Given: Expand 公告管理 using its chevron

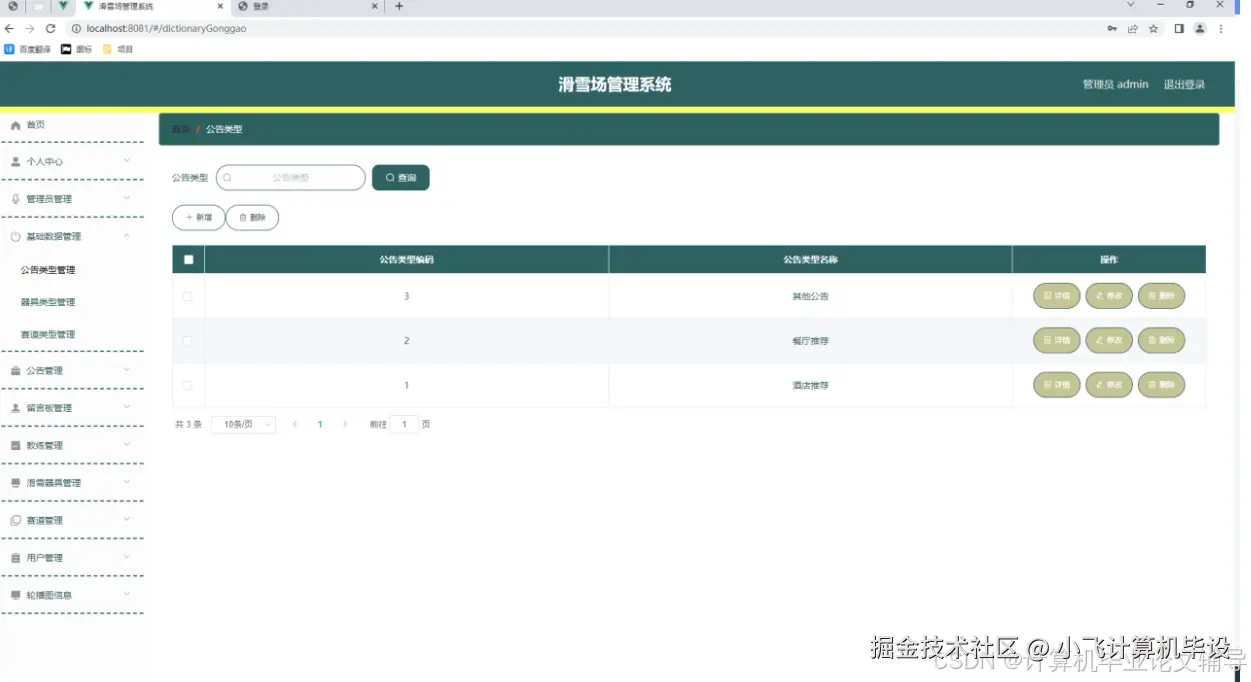Looking at the screenshot, I should tap(127, 370).
